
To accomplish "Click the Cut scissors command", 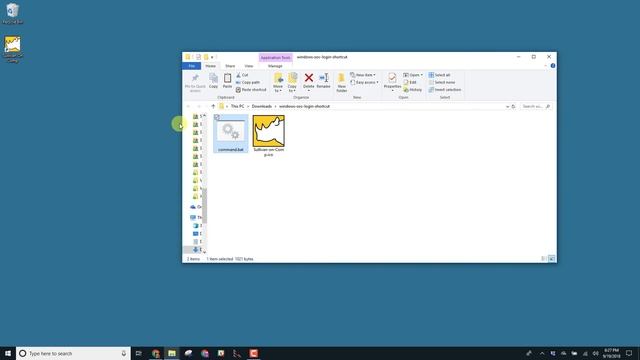I will click(242, 75).
